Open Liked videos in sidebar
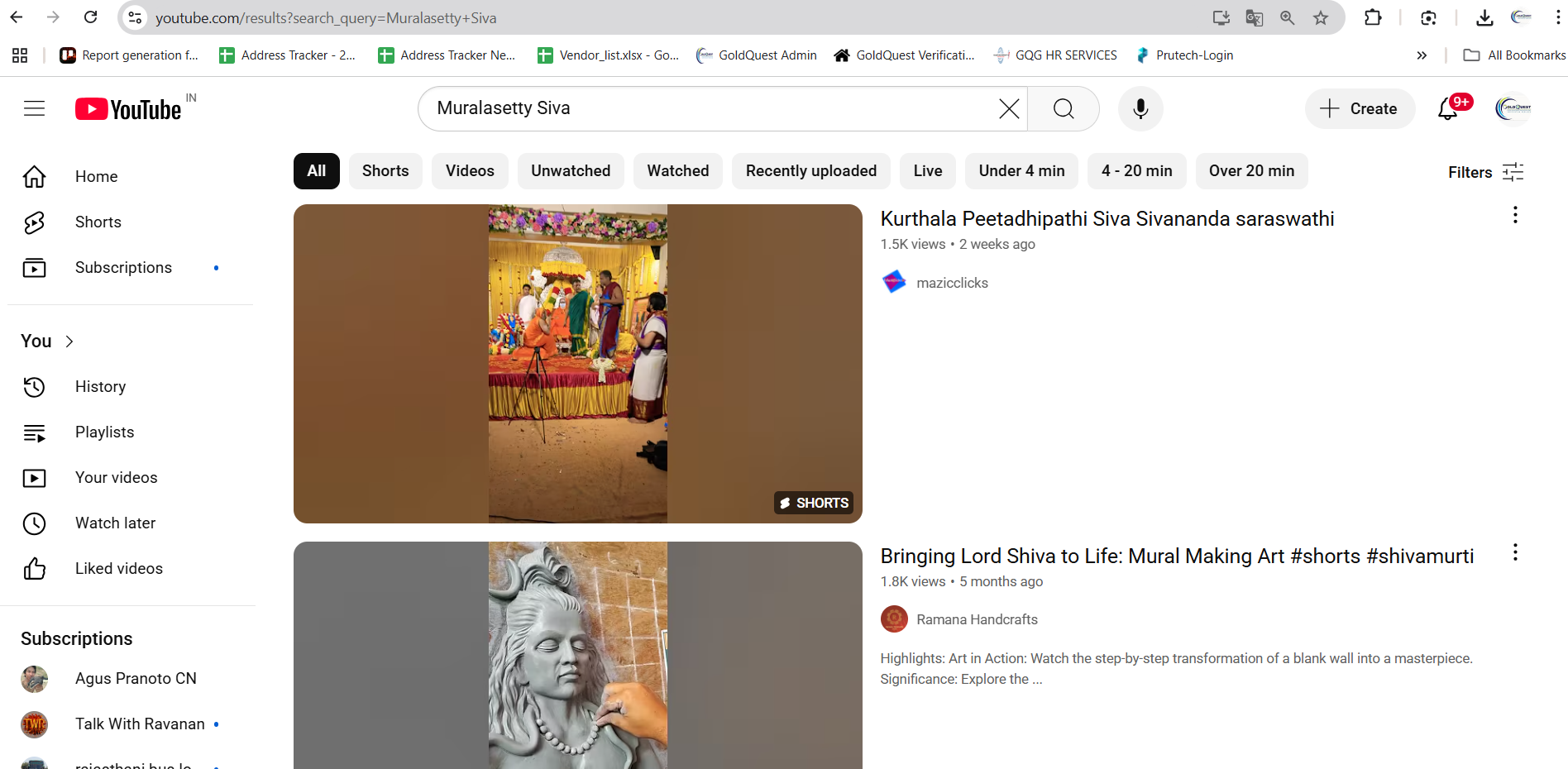Viewport: 1568px width, 769px height. [118, 569]
